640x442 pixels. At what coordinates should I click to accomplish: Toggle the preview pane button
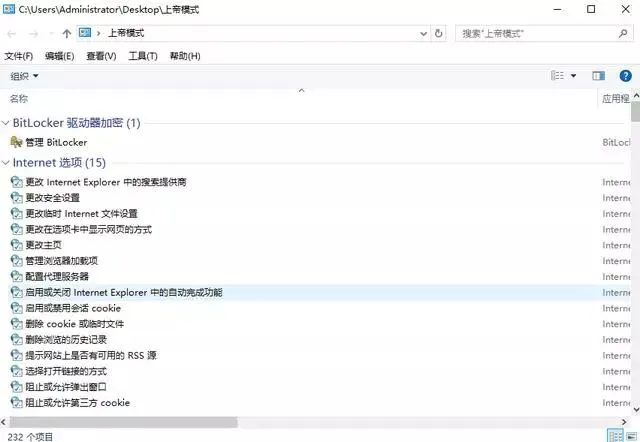tap(598, 76)
